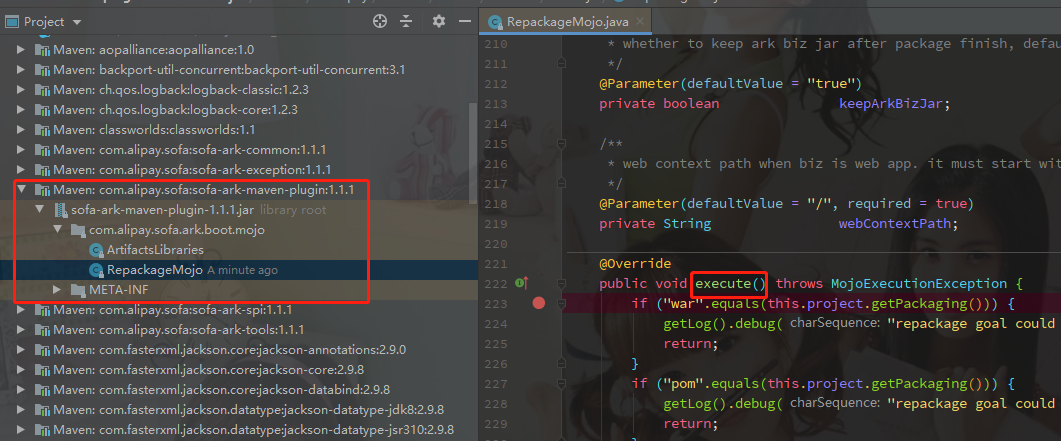Click the com.alipay.sofa.ark.boot.mojo package icon
The width and height of the screenshot is (1061, 441).
point(78,230)
